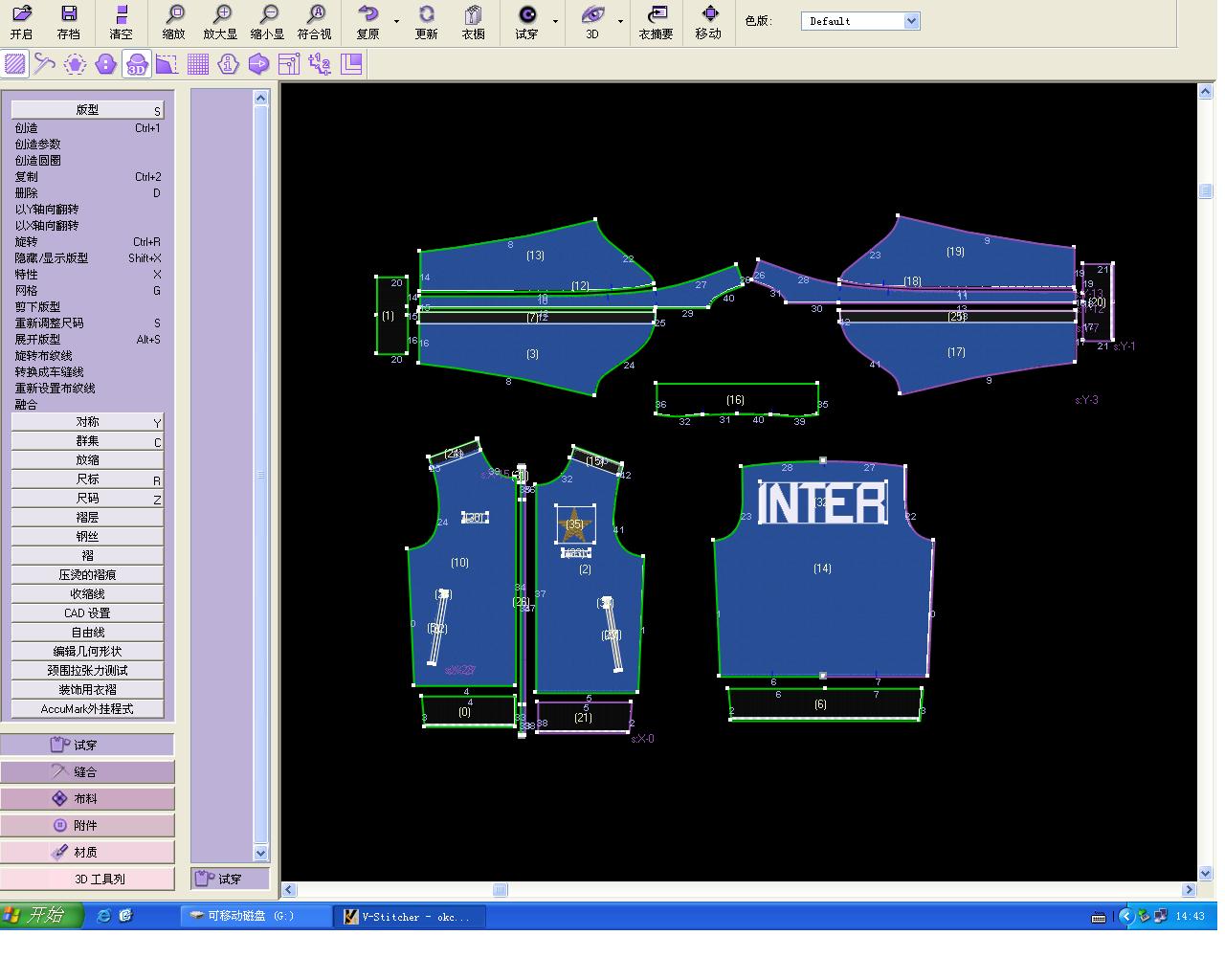This screenshot has height=980, width=1225.
Task: Click the 褶层 button
Action: click(88, 518)
